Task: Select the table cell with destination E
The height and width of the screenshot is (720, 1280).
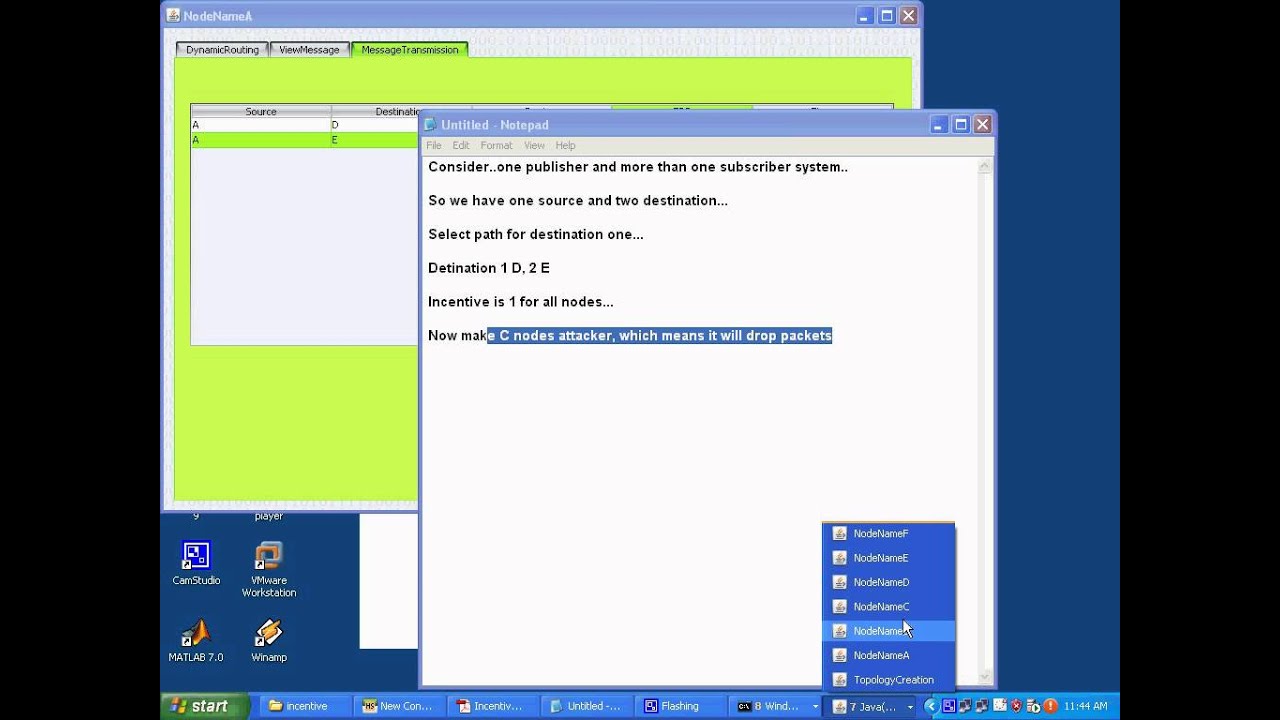Action: click(x=375, y=140)
